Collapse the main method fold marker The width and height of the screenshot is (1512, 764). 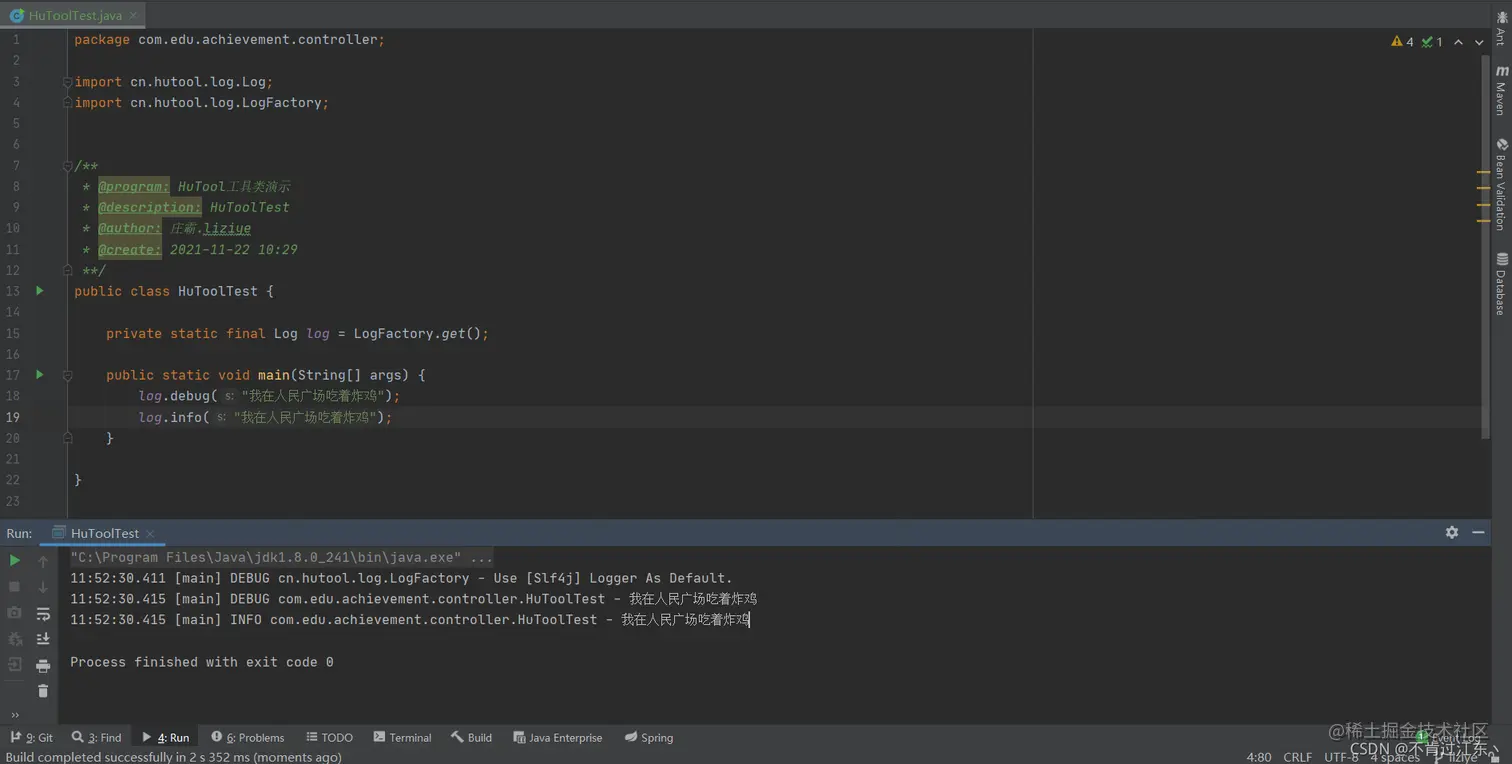pyautogui.click(x=67, y=376)
